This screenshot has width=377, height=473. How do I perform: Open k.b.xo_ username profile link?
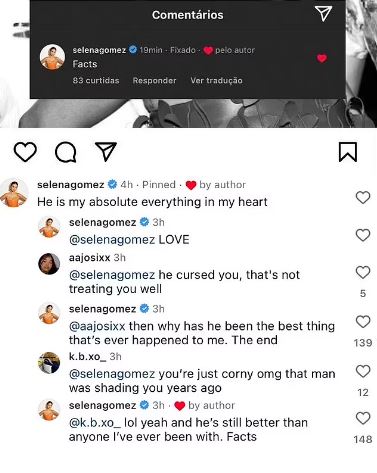click(87, 357)
